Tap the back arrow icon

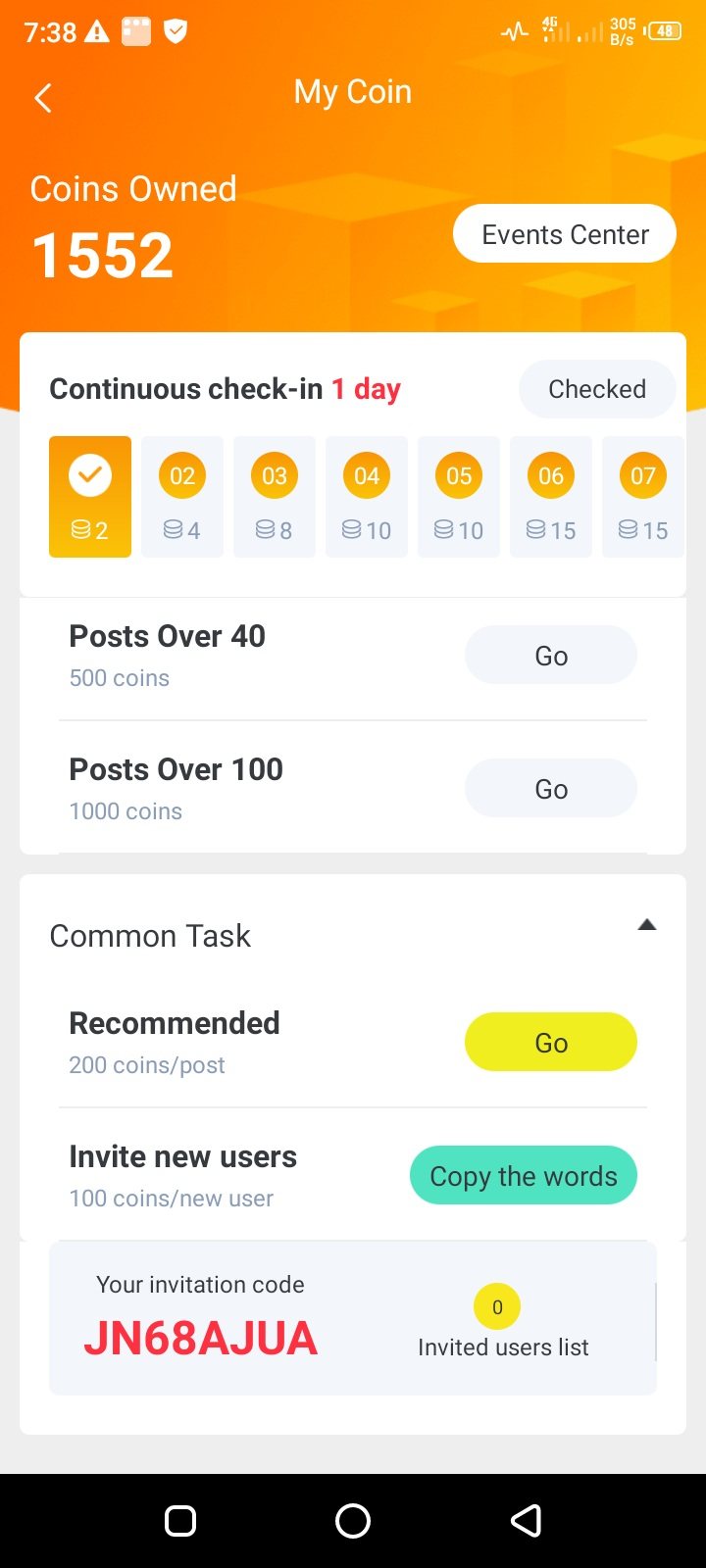[43, 97]
